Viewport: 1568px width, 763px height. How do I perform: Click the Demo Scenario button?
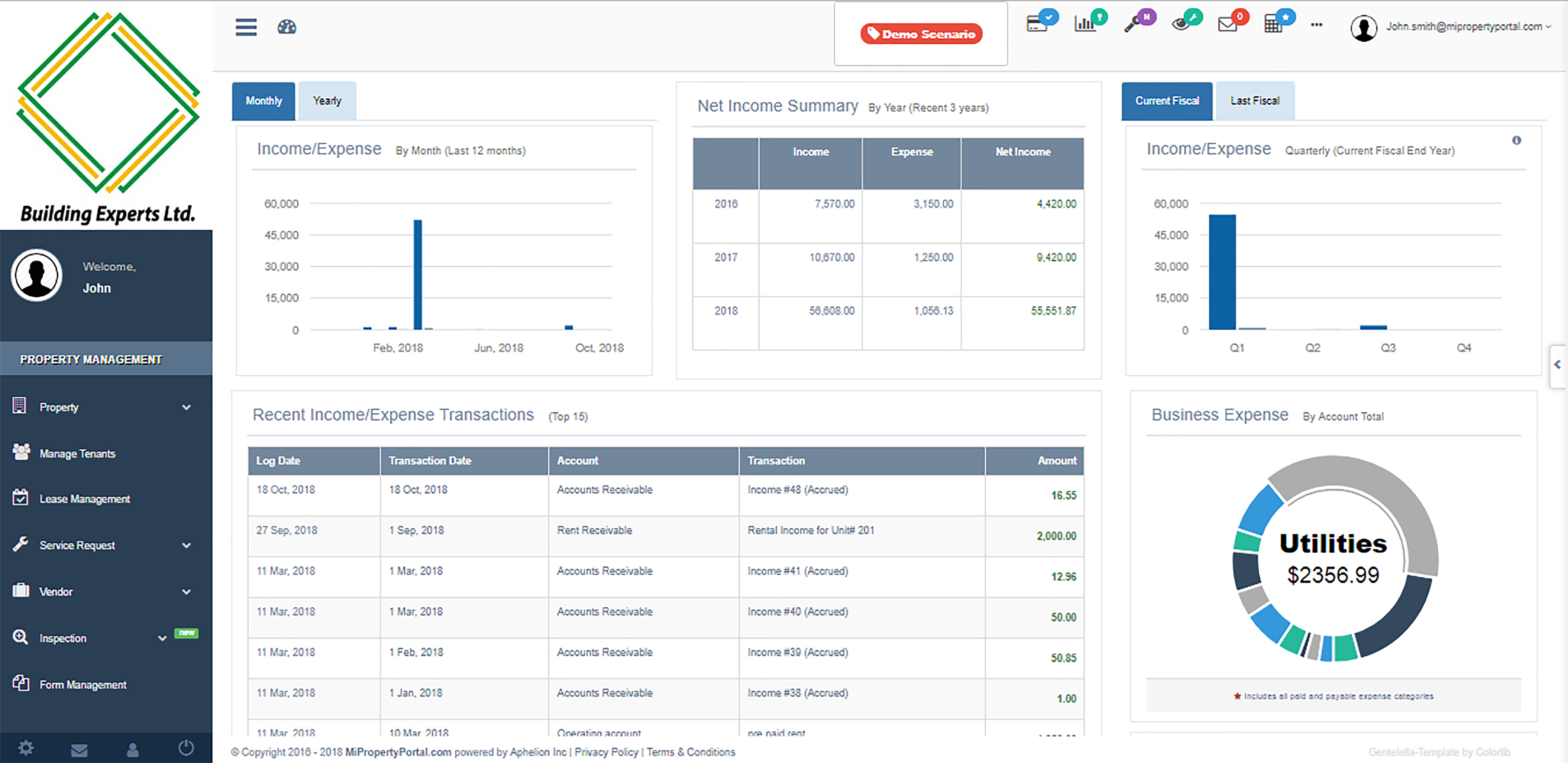(x=920, y=34)
